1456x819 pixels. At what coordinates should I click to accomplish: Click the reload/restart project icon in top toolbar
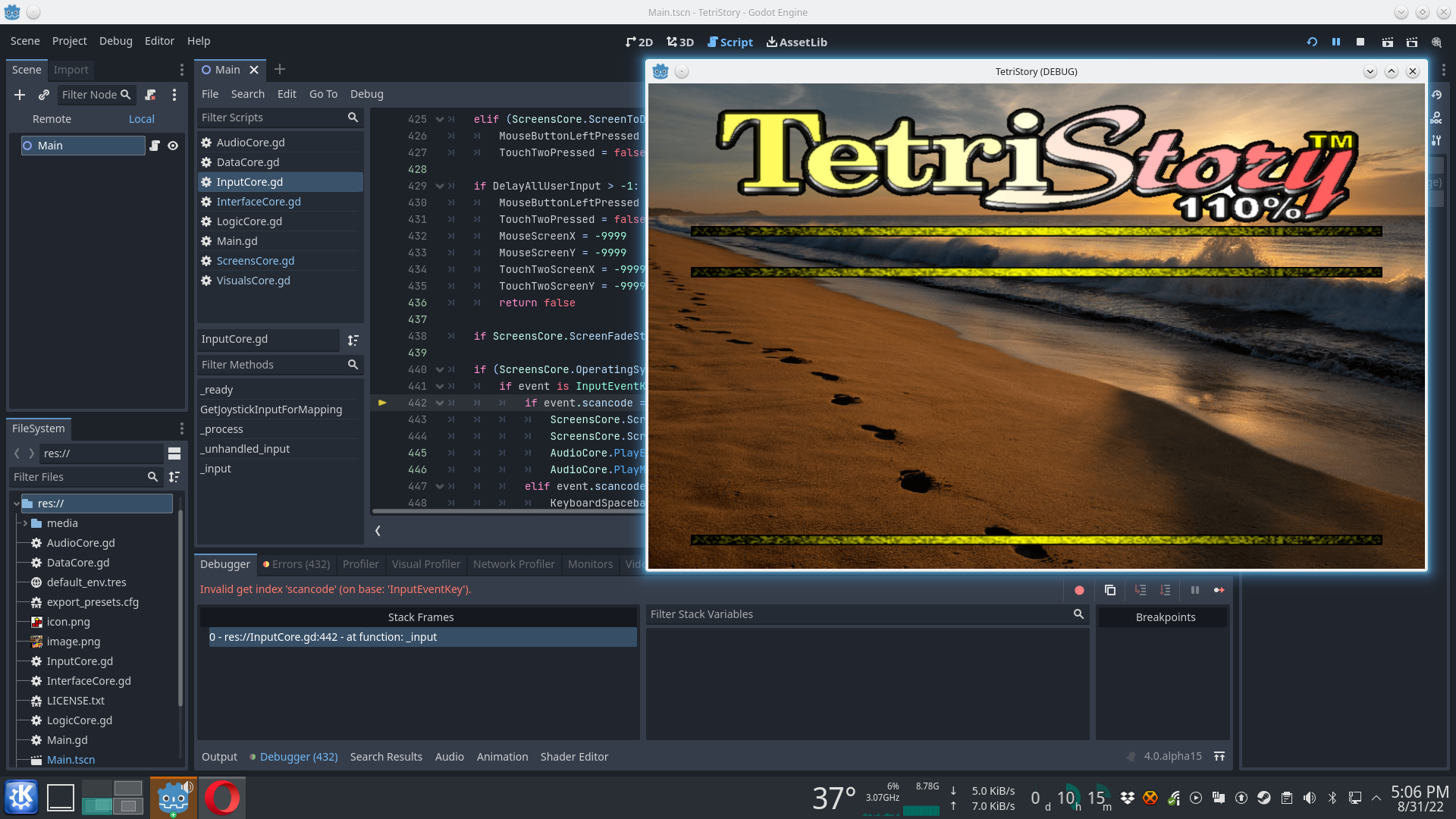point(1312,42)
